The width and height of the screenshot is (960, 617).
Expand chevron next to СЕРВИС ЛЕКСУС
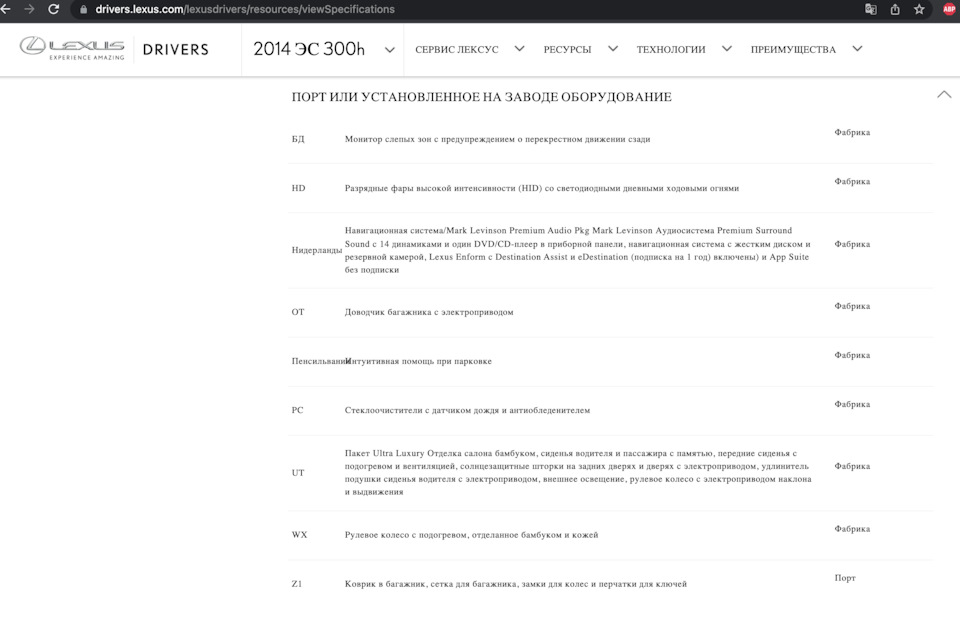519,48
